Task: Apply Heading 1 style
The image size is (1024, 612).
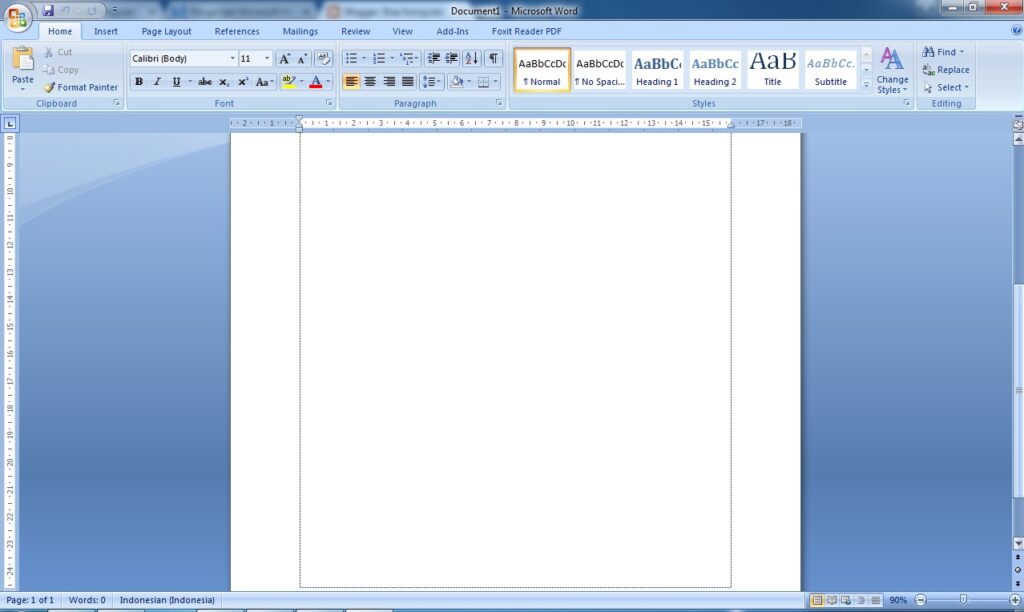Action: click(657, 70)
